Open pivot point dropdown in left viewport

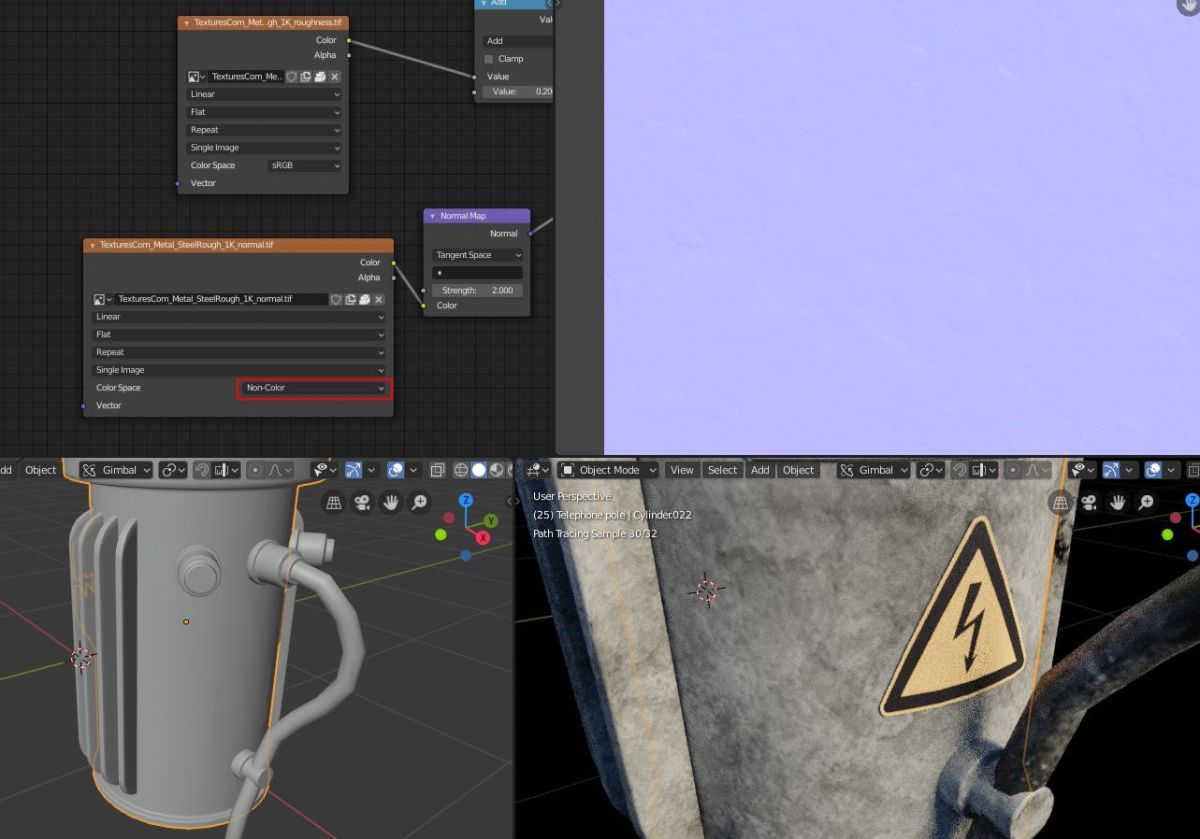coord(173,470)
